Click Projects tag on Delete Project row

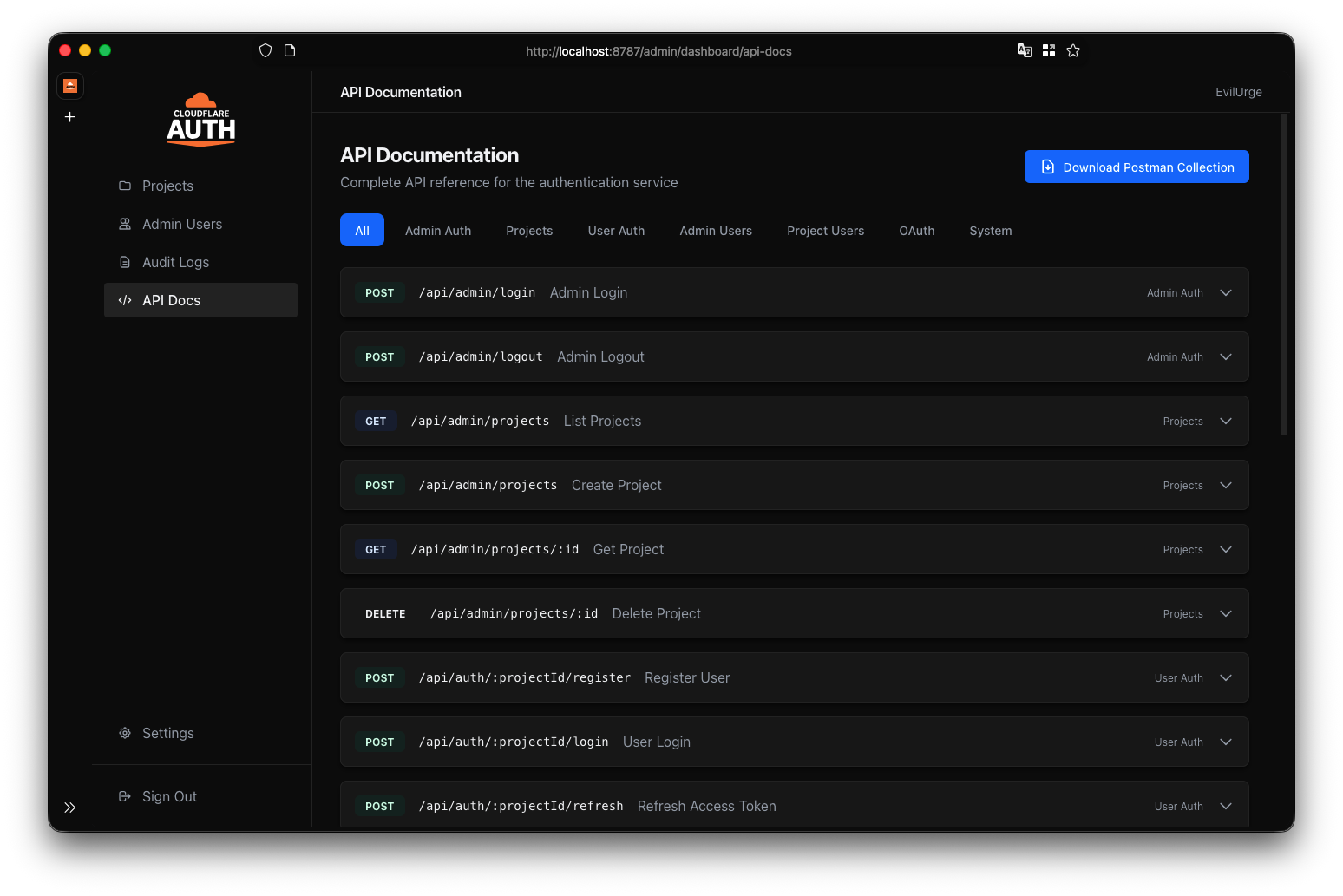(1182, 613)
